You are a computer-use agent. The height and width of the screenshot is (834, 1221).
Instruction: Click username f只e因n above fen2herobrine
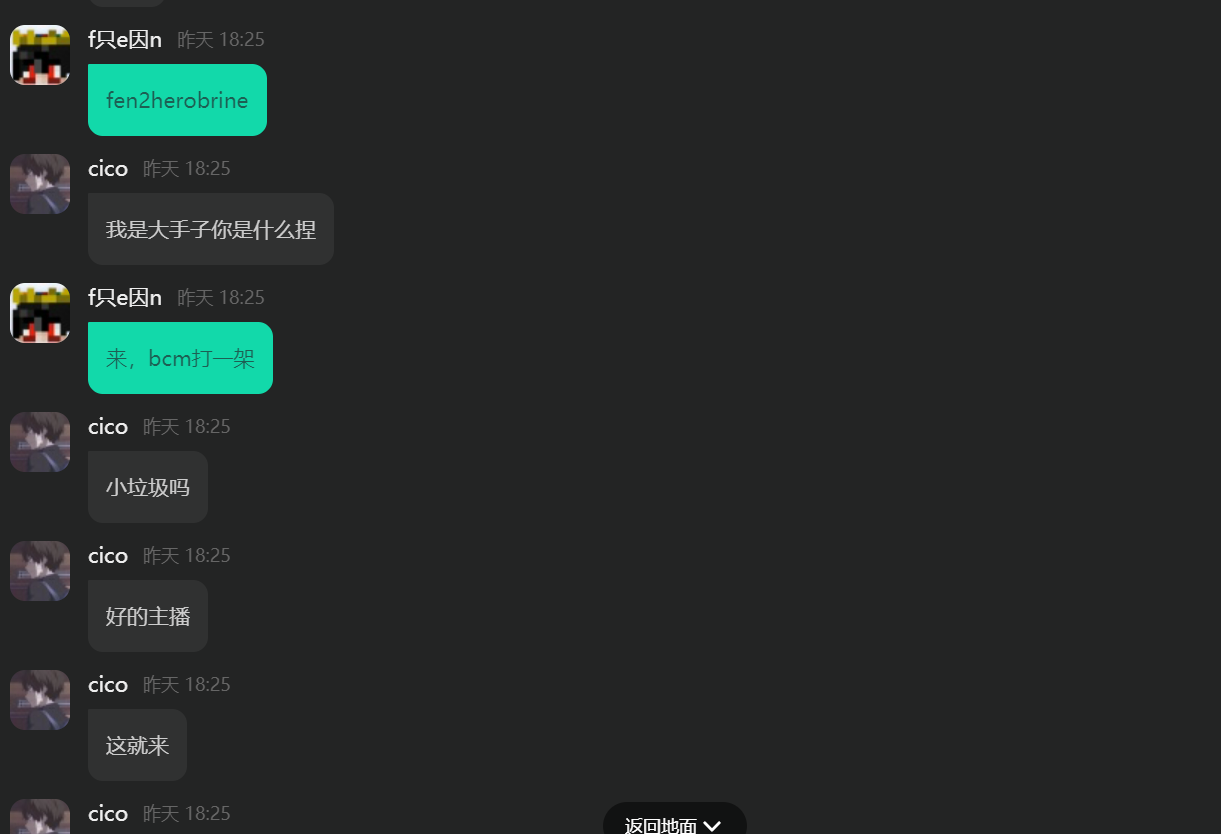(125, 40)
